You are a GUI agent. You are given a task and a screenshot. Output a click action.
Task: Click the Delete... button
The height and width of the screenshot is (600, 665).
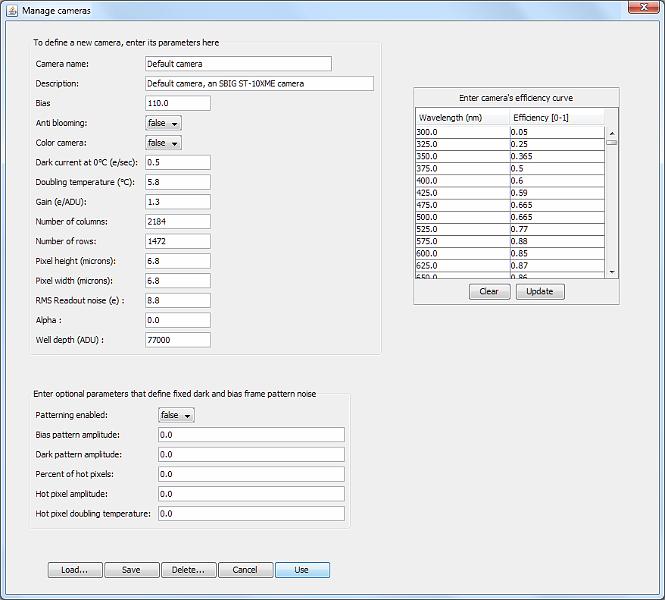coord(188,570)
